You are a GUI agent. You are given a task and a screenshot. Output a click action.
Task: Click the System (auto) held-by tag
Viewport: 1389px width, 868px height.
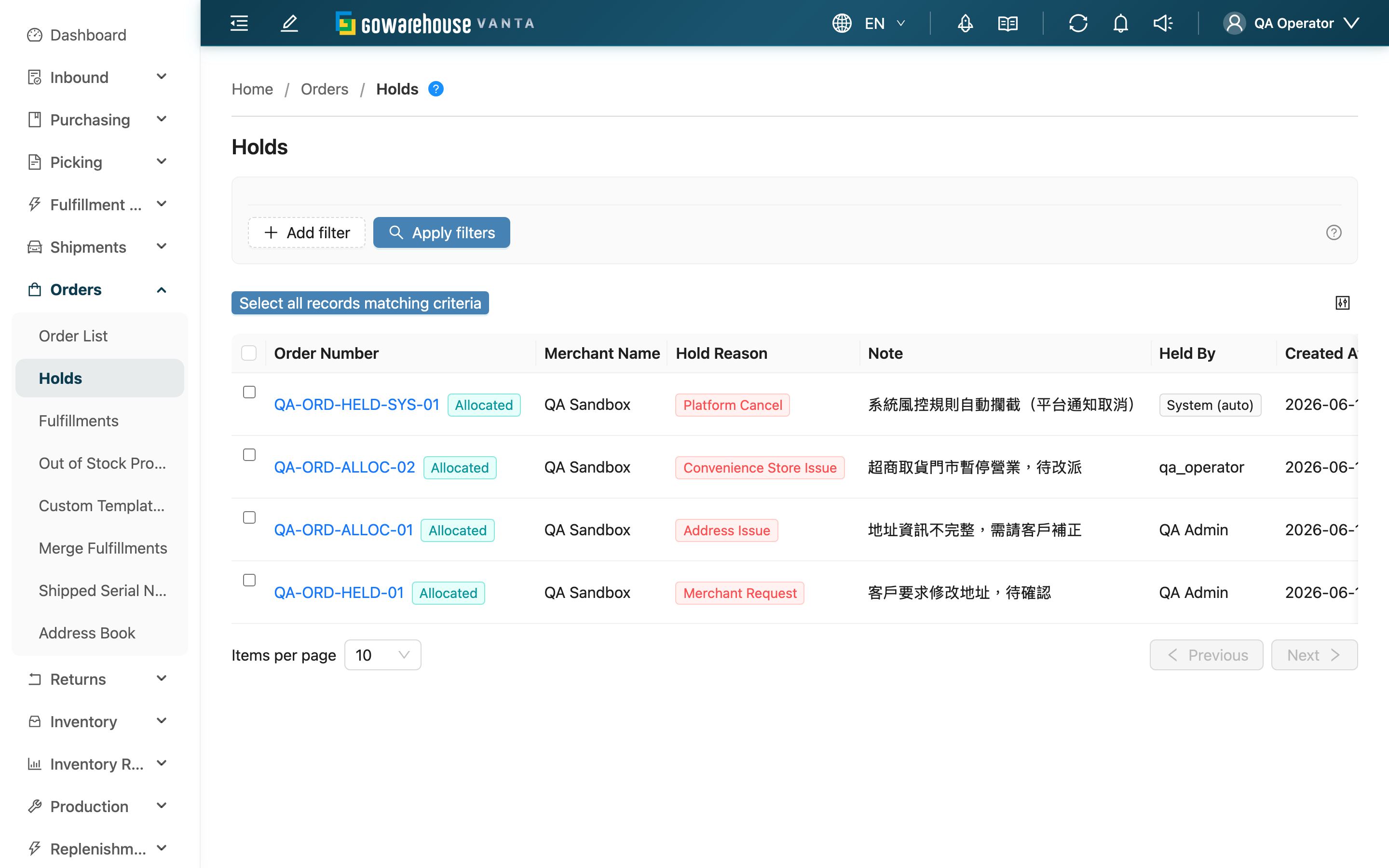click(x=1210, y=405)
